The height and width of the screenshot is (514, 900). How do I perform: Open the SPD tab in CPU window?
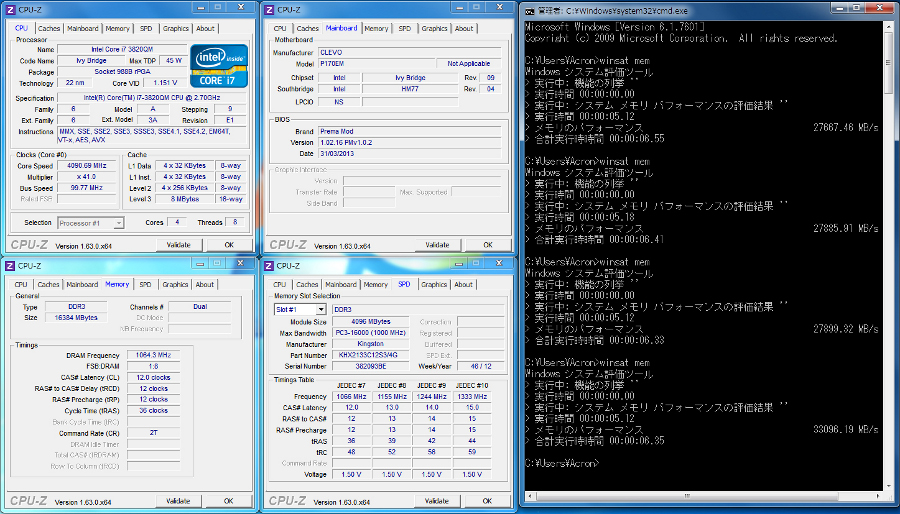click(x=146, y=28)
